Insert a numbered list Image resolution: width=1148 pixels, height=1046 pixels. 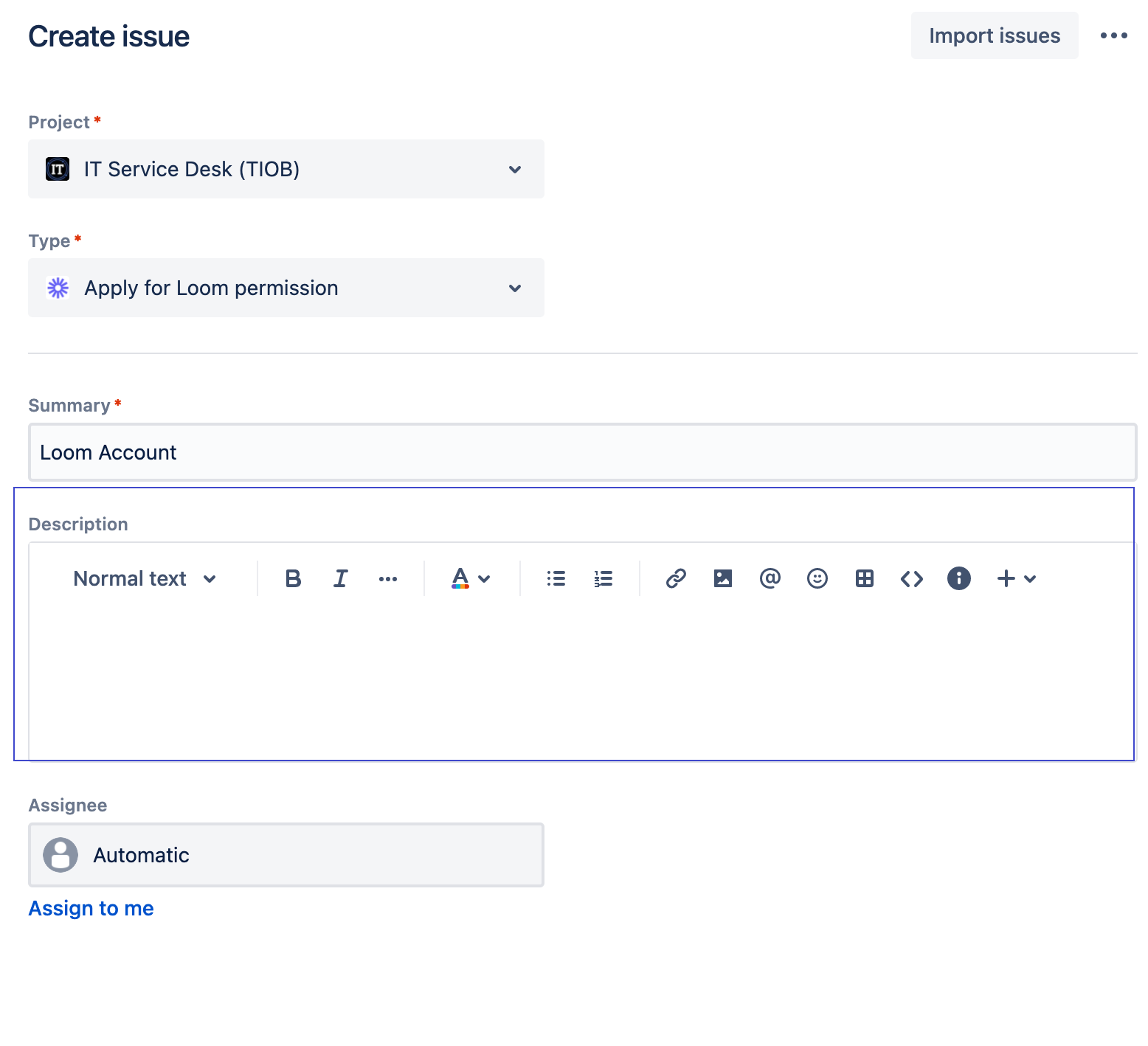(604, 578)
